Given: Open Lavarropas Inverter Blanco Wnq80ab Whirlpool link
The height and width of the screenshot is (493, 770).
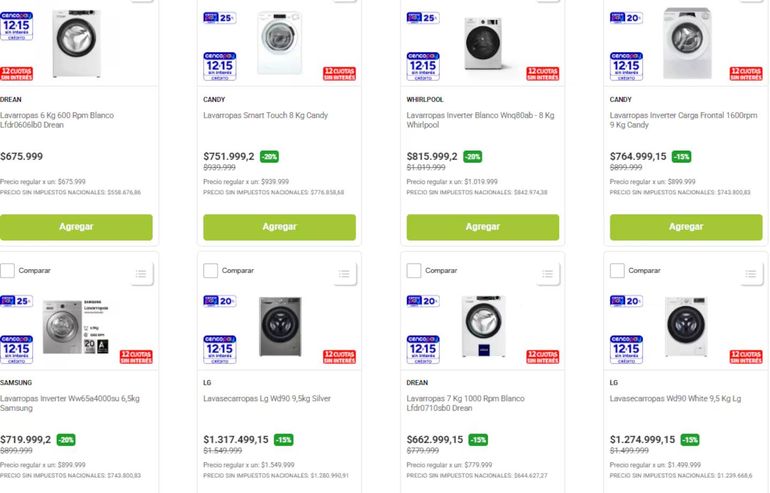Looking at the screenshot, I should coord(480,120).
